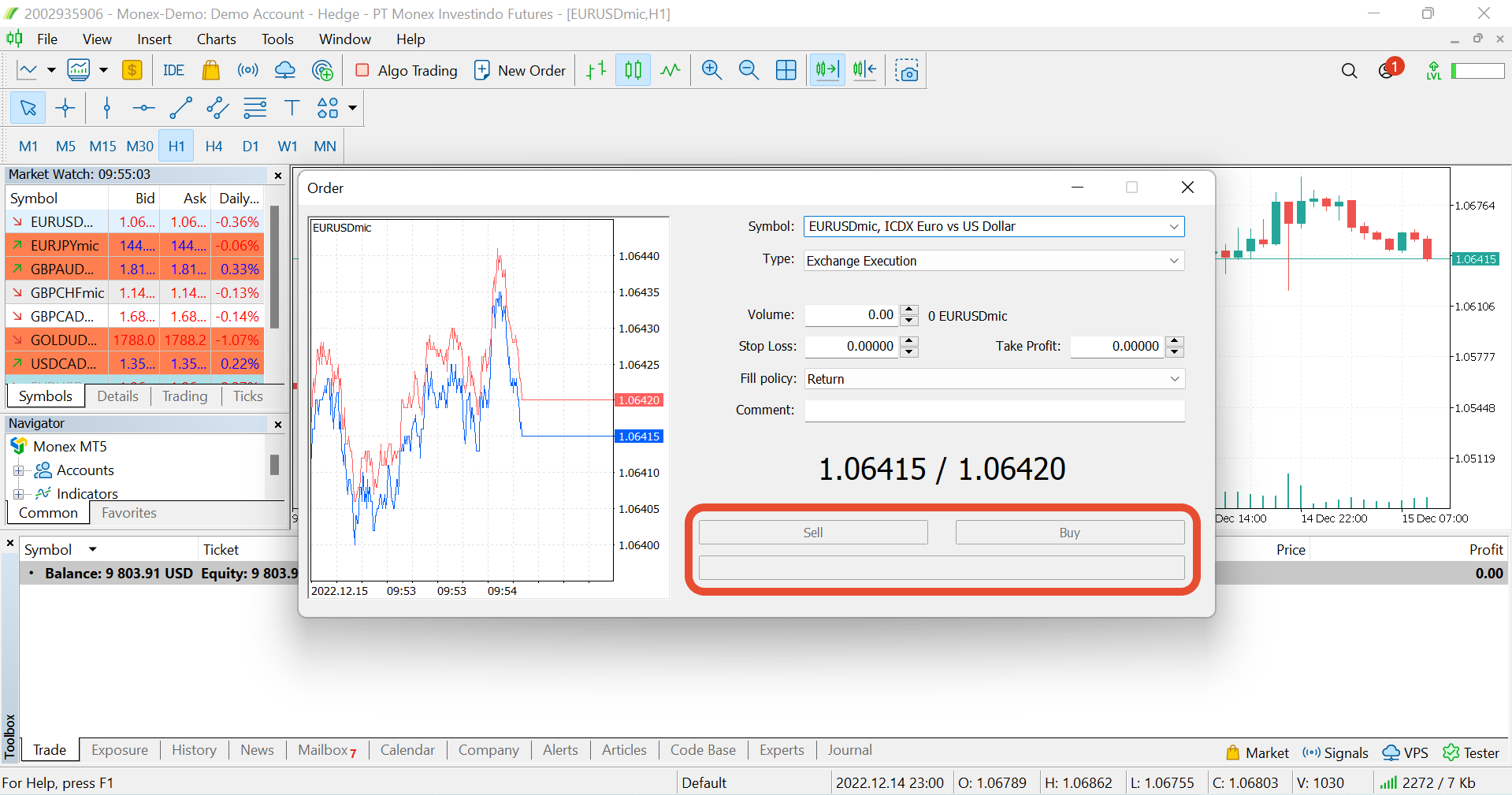Toggle Algo Trading on
This screenshot has height=795, width=1512.
(x=407, y=70)
